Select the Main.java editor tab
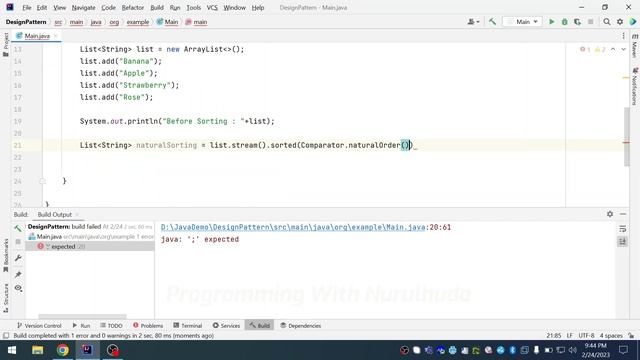Image resolution: width=640 pixels, height=360 pixels. (37, 36)
